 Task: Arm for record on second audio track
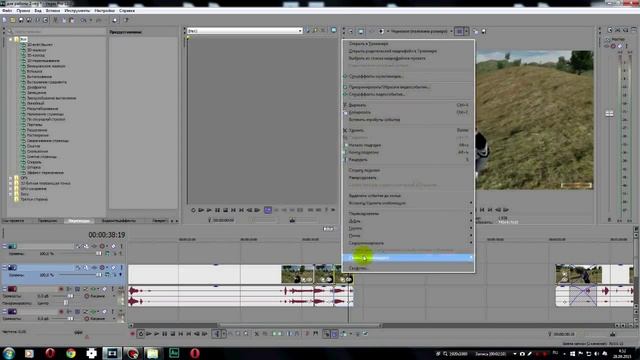[x=61, y=311]
